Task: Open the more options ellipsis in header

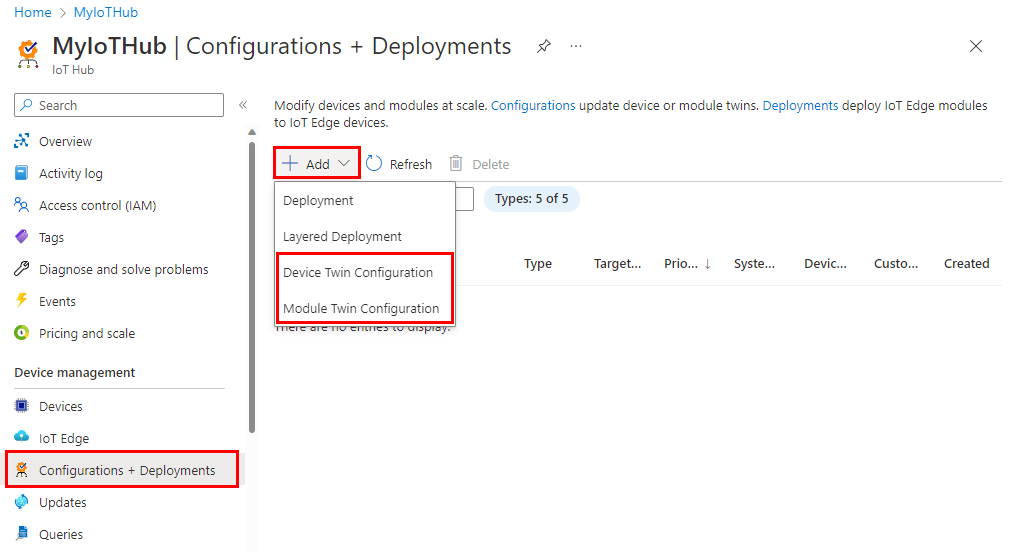Action: click(x=576, y=46)
